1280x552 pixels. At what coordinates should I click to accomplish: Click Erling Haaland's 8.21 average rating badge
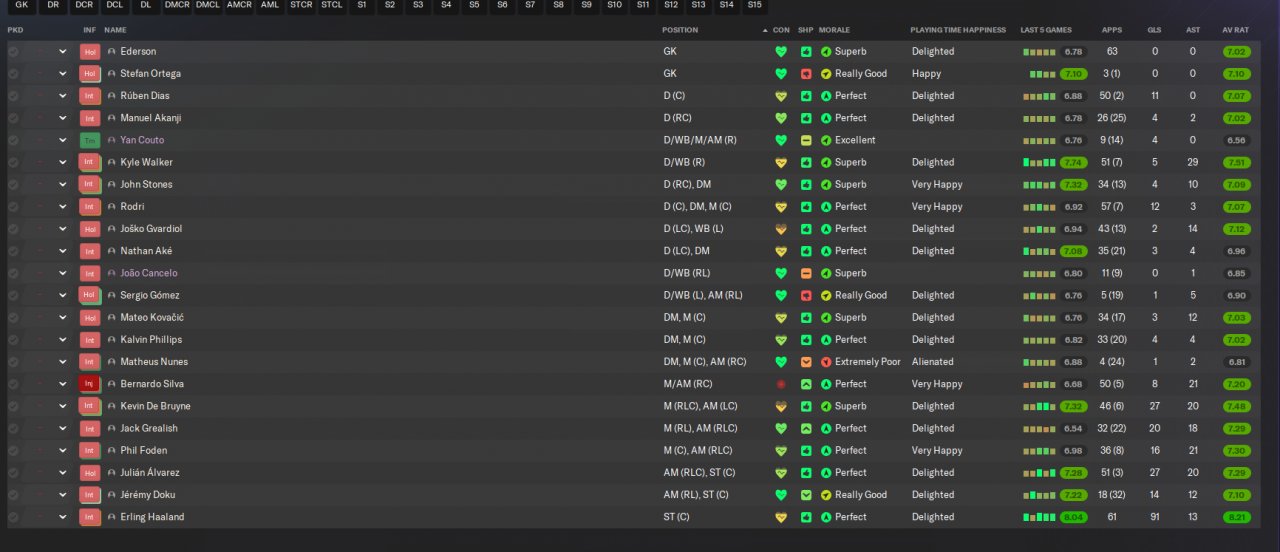1236,517
